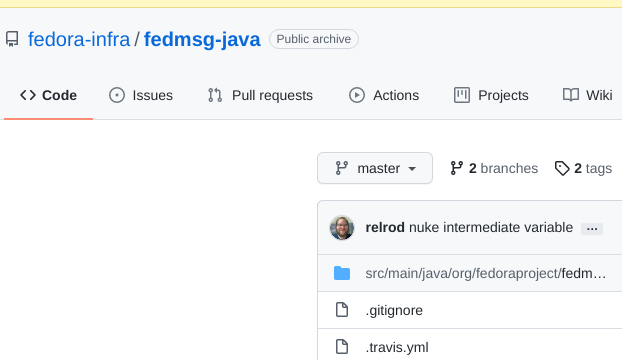Click the Issues circle-dot icon

(117, 95)
